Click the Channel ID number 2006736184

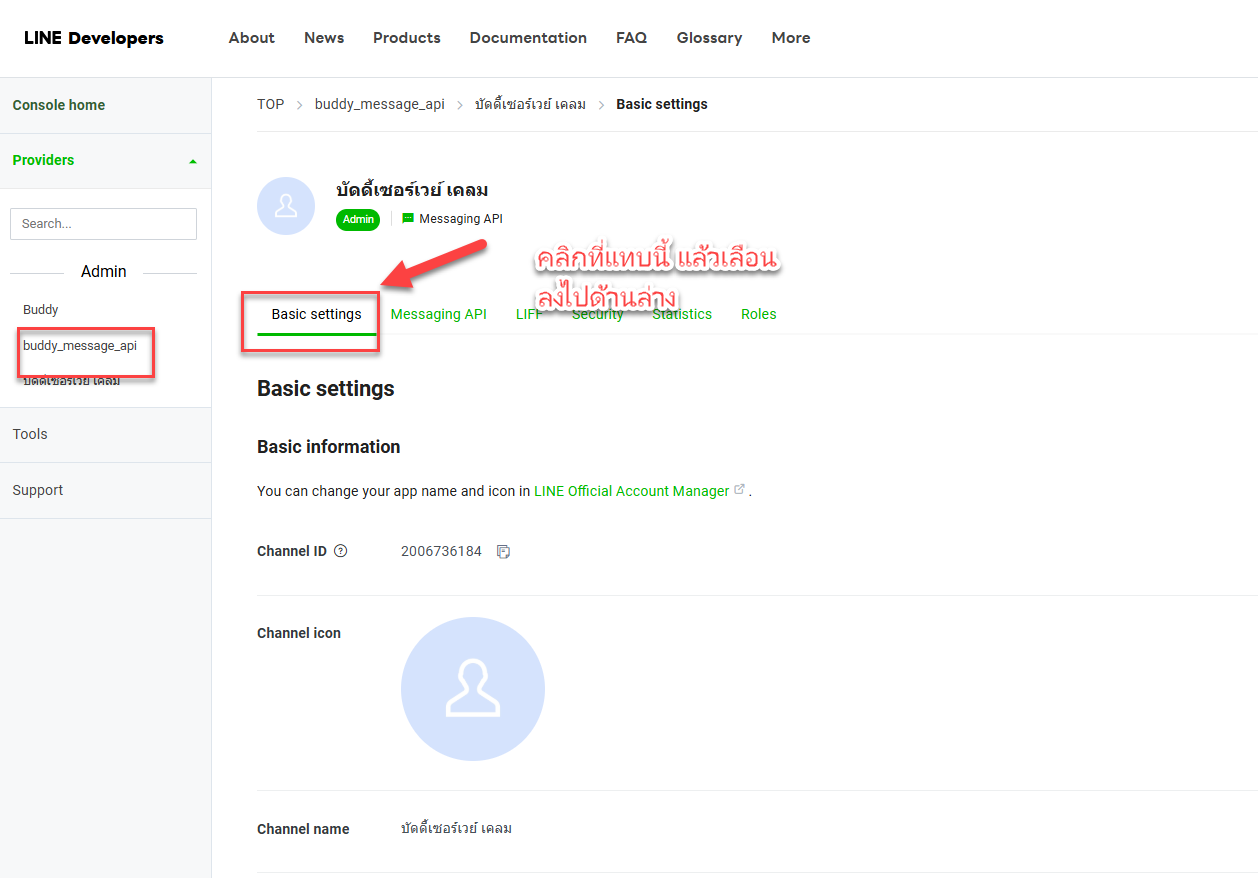point(441,551)
